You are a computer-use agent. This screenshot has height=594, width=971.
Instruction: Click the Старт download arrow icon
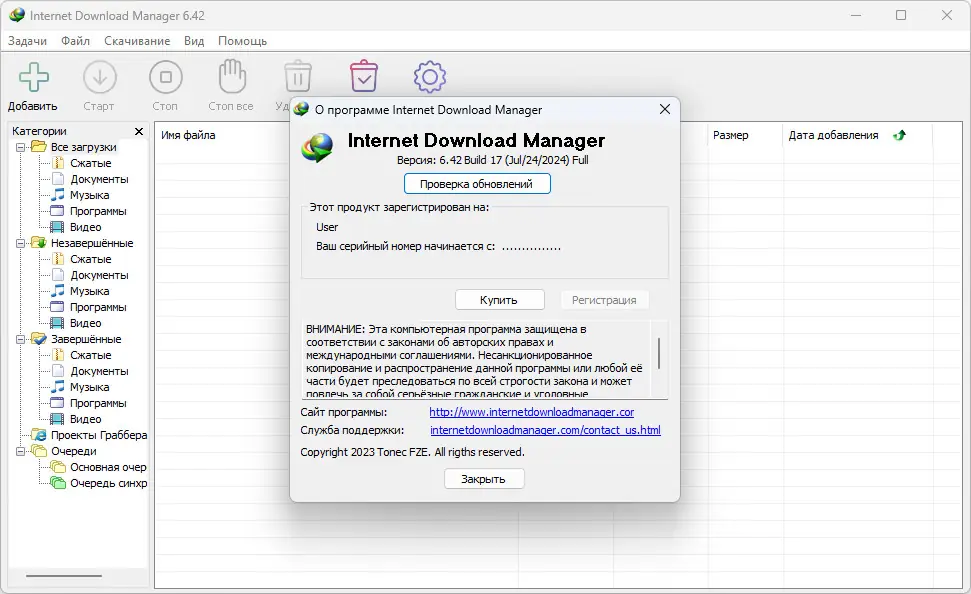(100, 77)
